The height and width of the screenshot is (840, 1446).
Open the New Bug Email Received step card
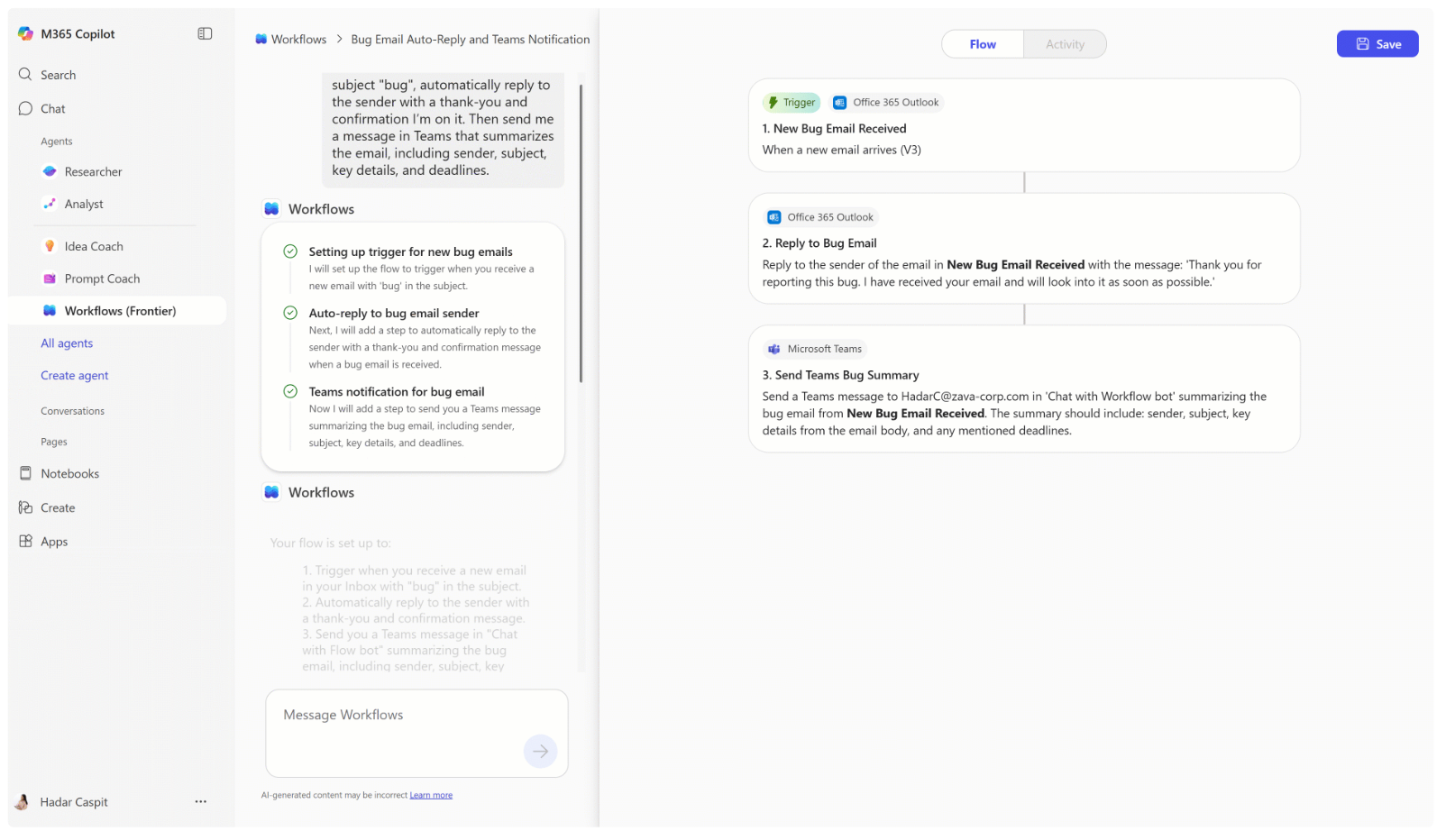tap(1024, 125)
